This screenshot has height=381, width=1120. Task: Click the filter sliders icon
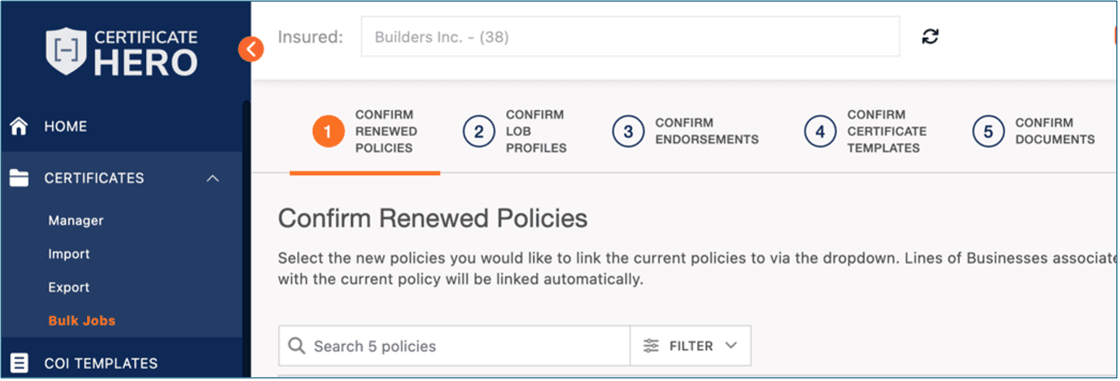click(x=651, y=346)
